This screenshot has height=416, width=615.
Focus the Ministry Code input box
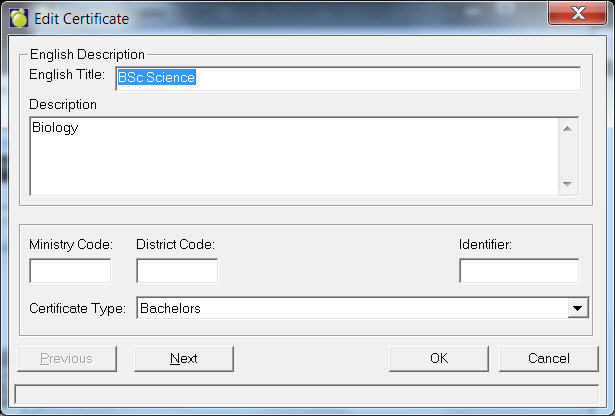(x=70, y=271)
